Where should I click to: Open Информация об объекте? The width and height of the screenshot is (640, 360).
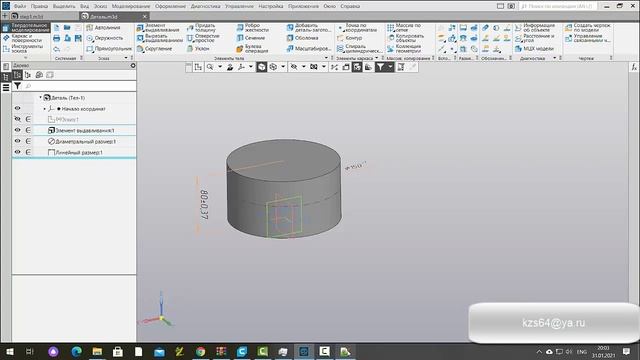(535, 27)
